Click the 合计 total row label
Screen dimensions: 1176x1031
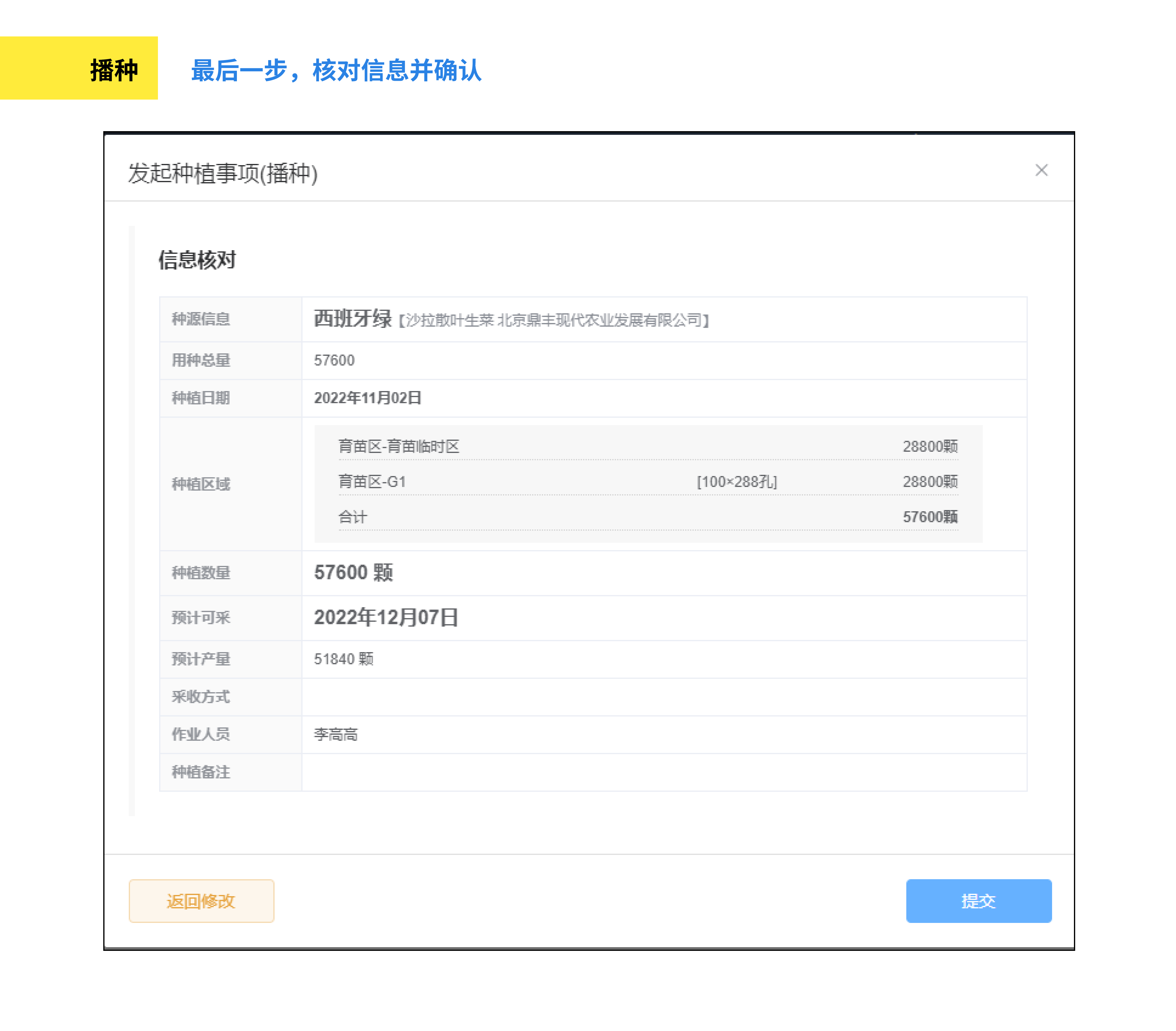[x=353, y=517]
